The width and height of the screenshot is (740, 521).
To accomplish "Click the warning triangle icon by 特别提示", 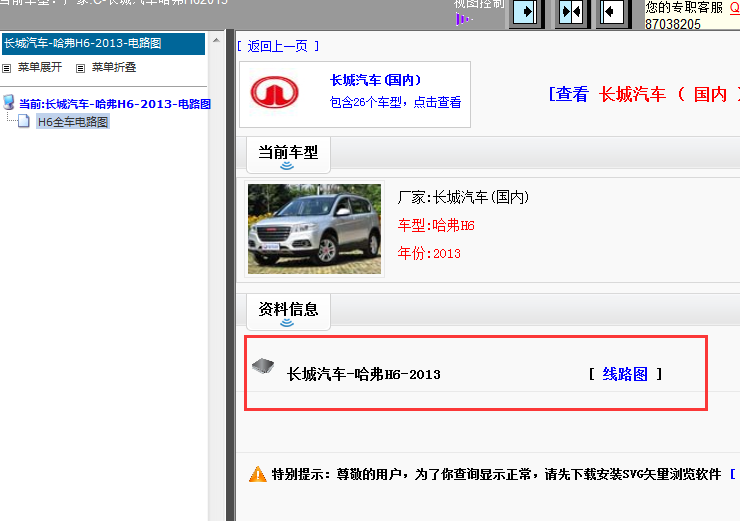I will click(x=258, y=474).
